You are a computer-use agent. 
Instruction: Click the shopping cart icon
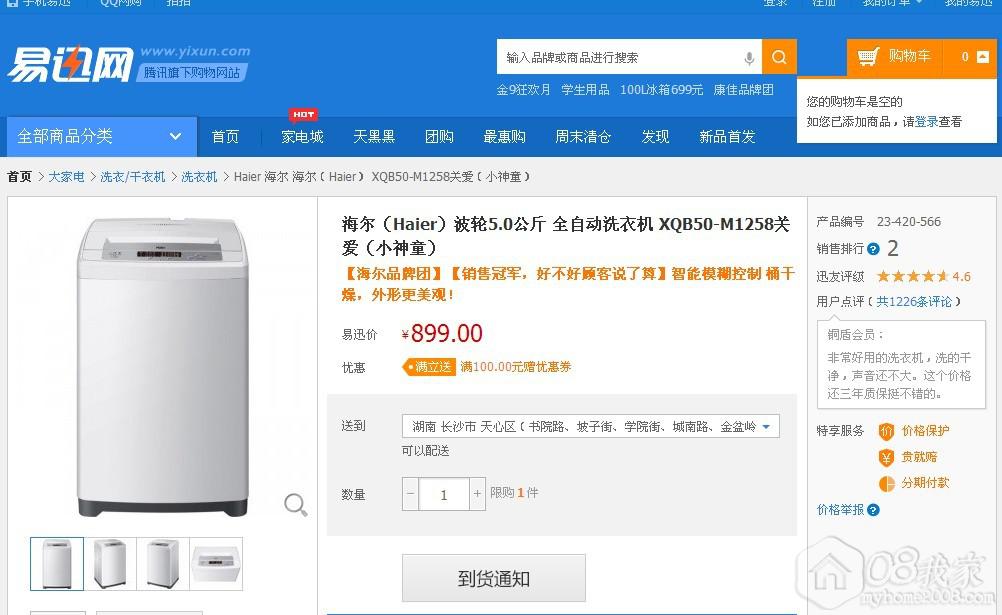tap(868, 57)
